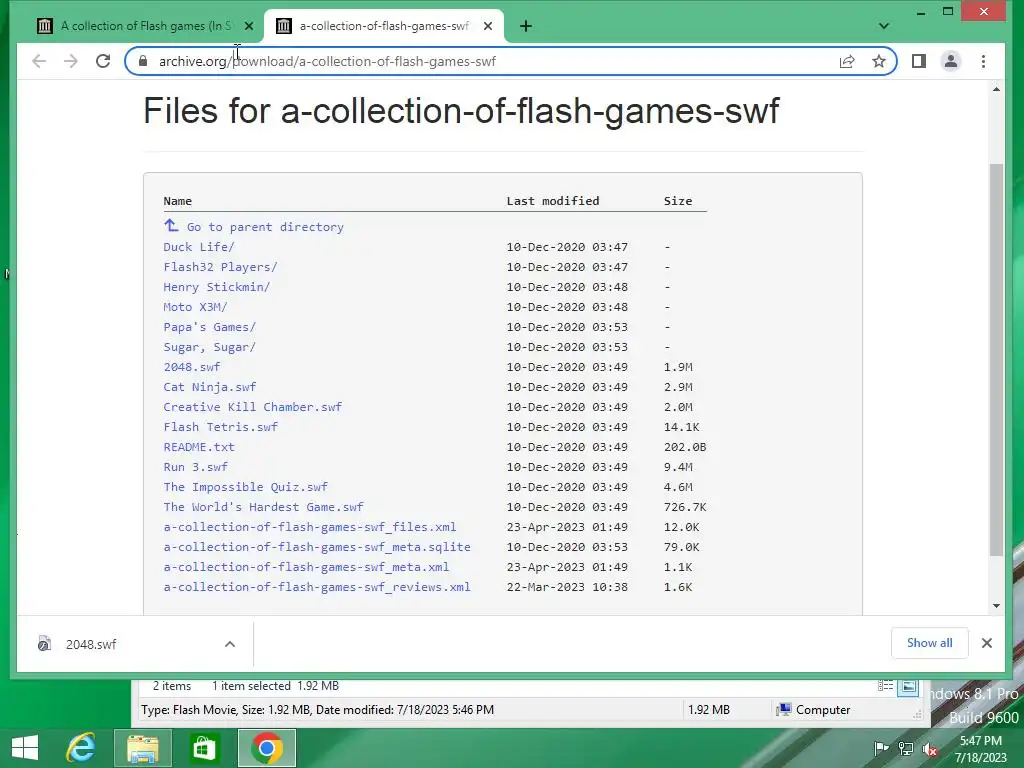
Task: Launch Internet Explorer from taskbar
Action: tap(81, 748)
